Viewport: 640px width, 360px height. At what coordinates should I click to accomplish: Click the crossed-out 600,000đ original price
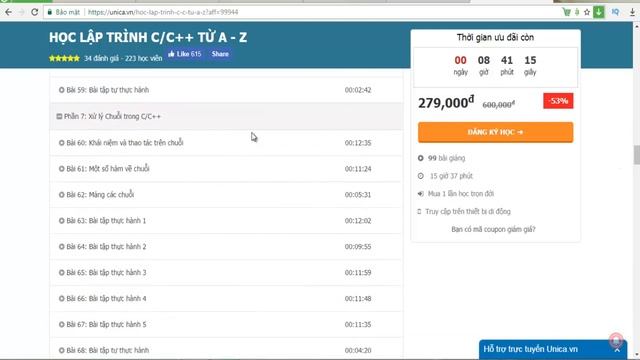[498, 104]
